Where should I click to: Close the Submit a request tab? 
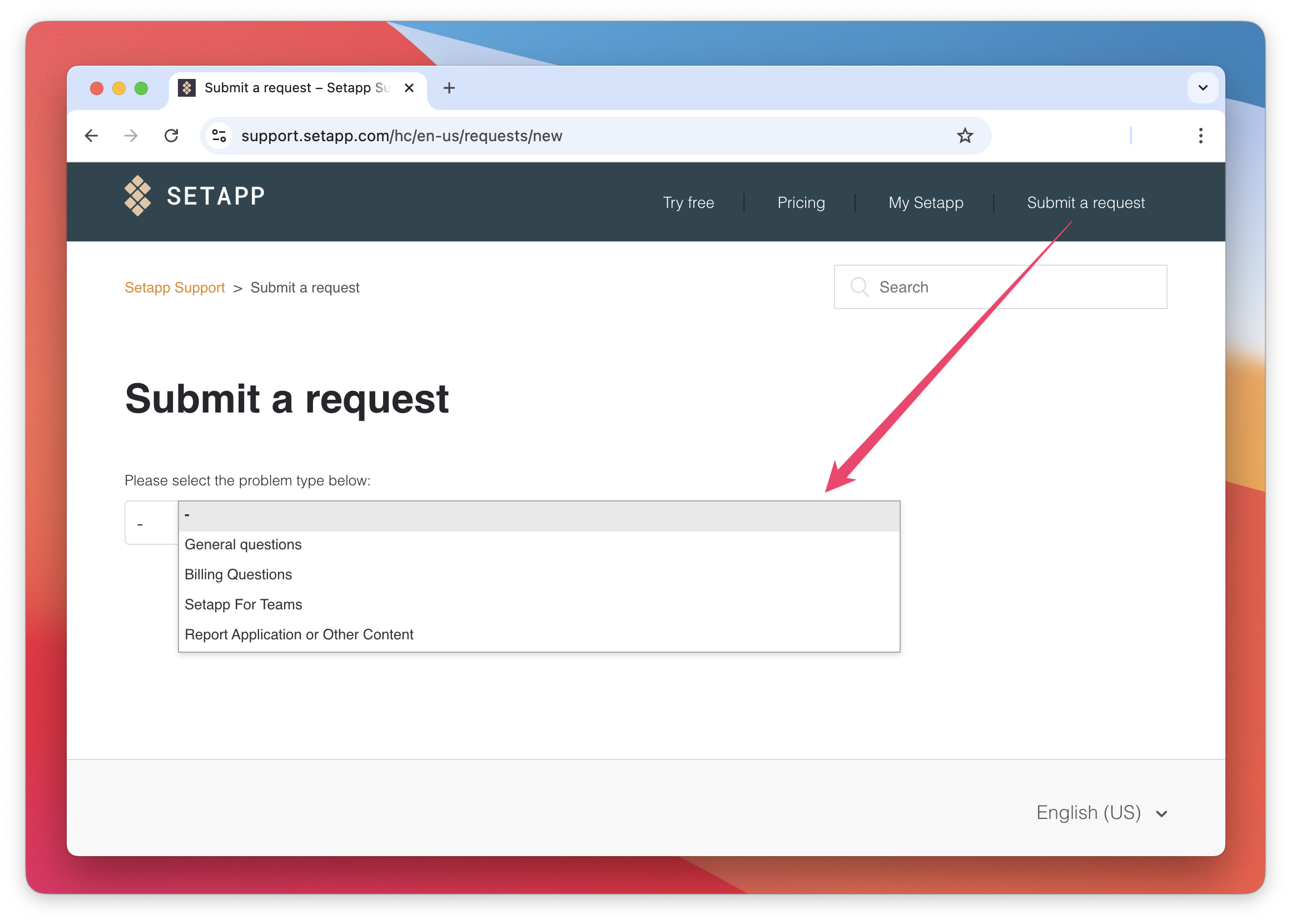pyautogui.click(x=409, y=88)
